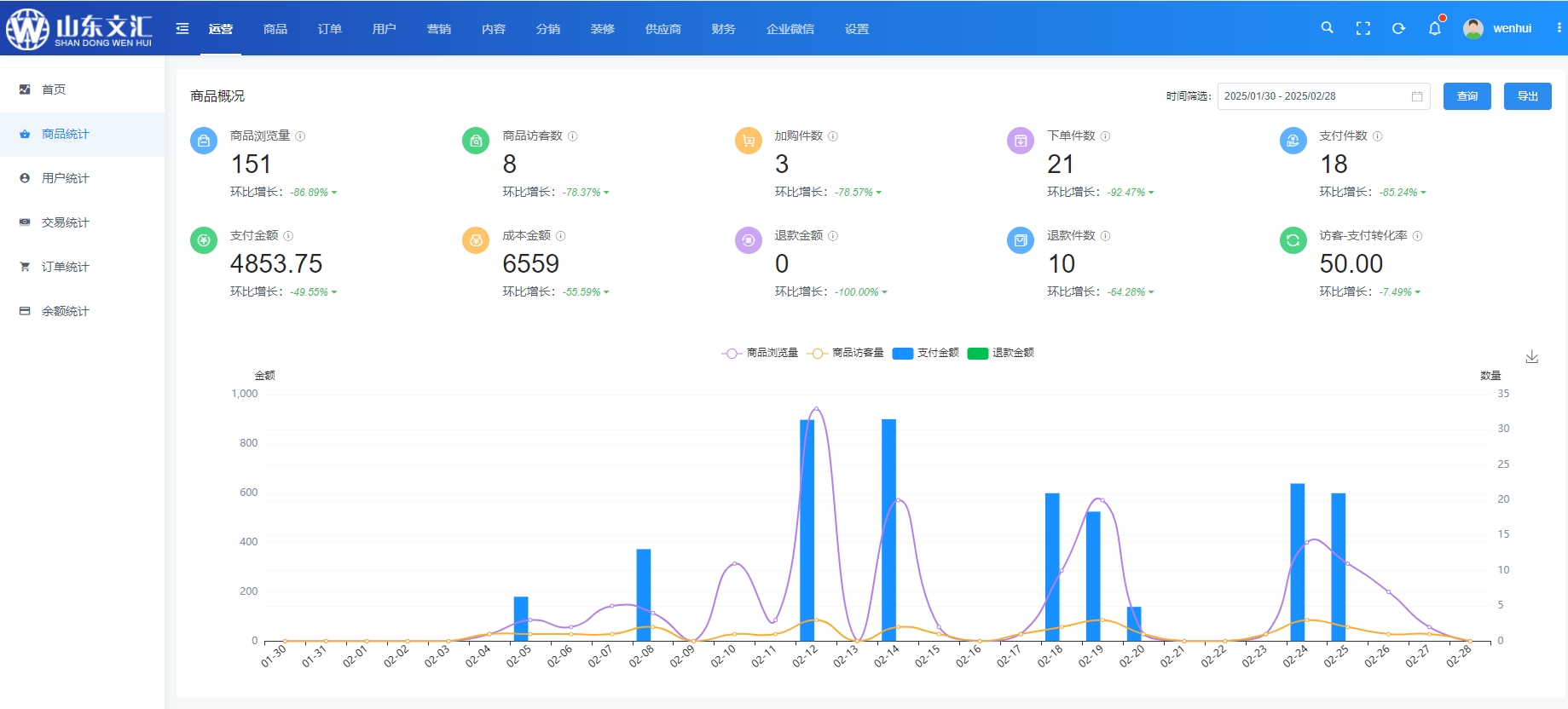Open 装修 top navigation tab
The width and height of the screenshot is (1568, 709).
click(x=603, y=29)
